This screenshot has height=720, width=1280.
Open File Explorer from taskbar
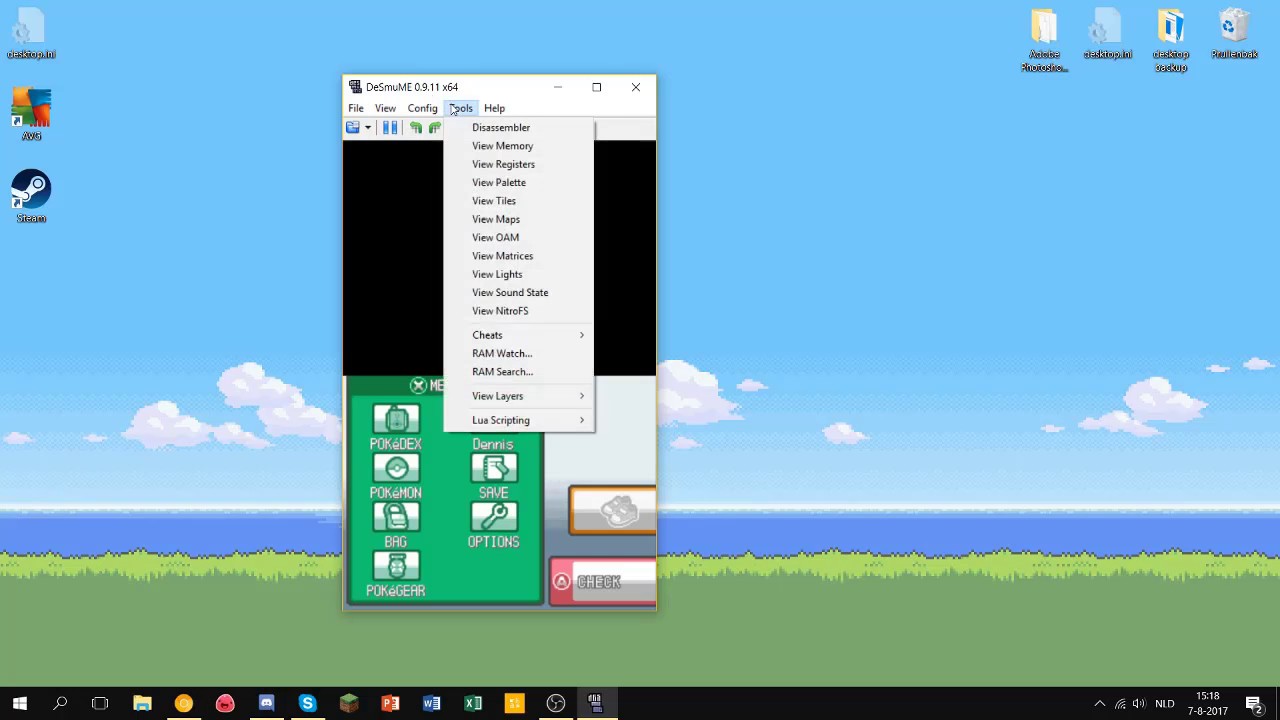click(142, 704)
